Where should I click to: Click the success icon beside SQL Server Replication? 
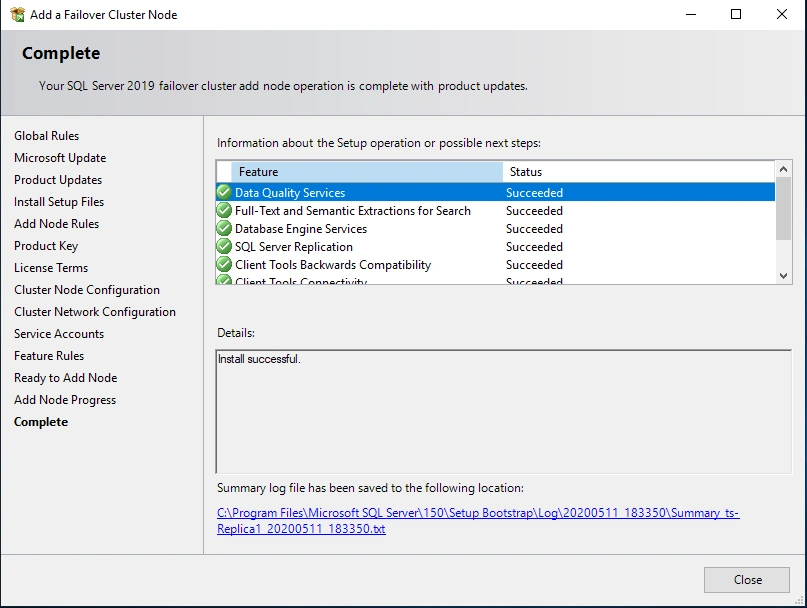[224, 246]
